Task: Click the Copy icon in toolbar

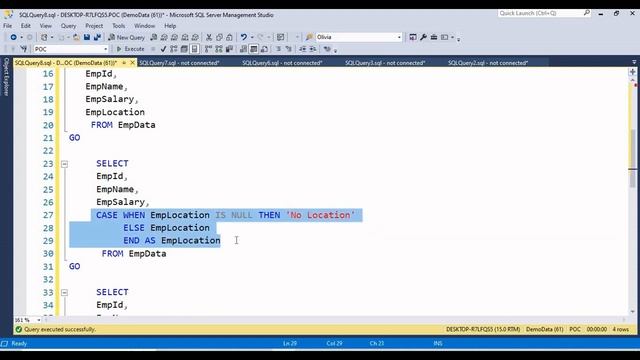Action: coord(219,37)
